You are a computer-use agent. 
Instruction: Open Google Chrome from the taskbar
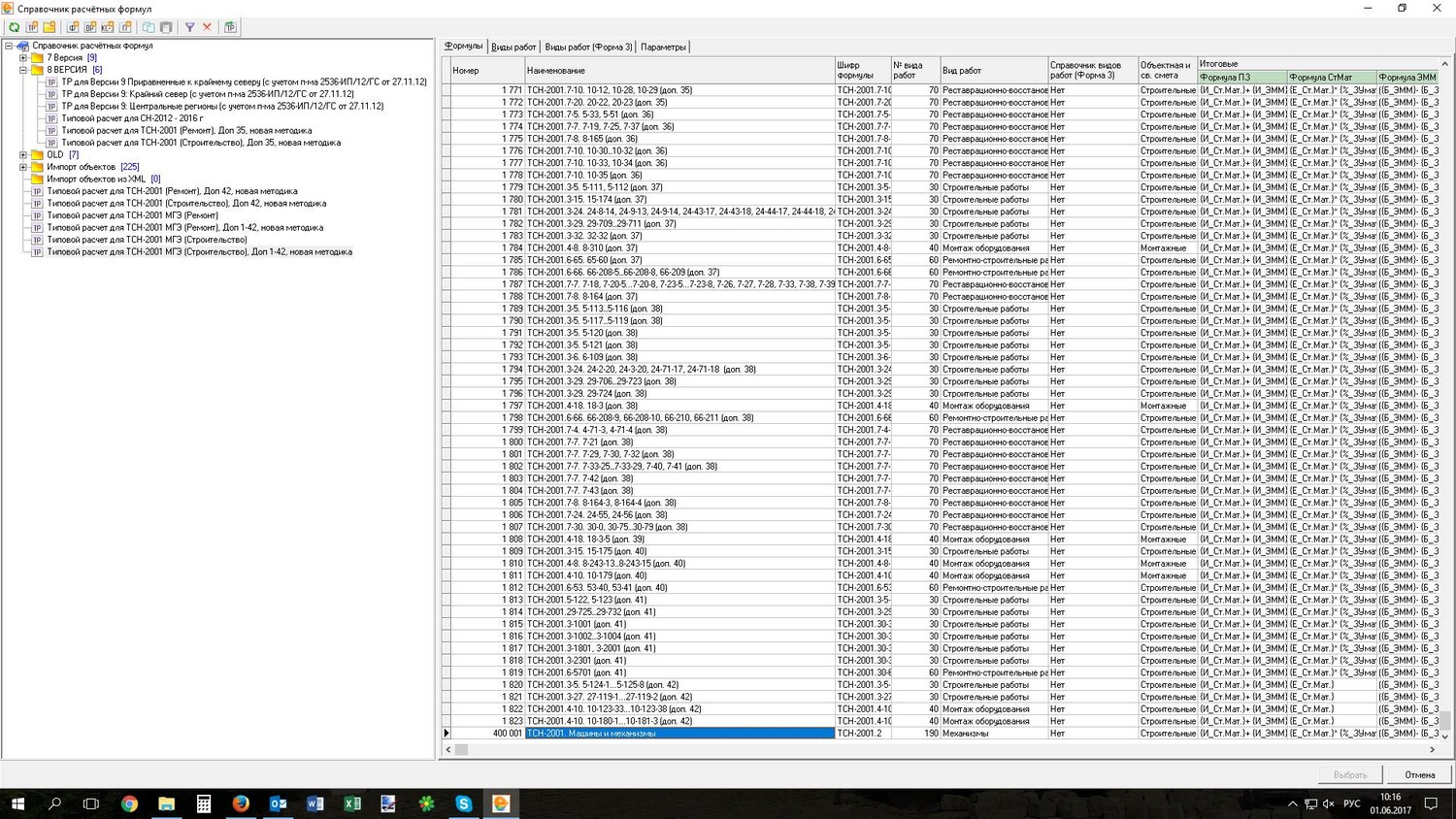coord(129,803)
